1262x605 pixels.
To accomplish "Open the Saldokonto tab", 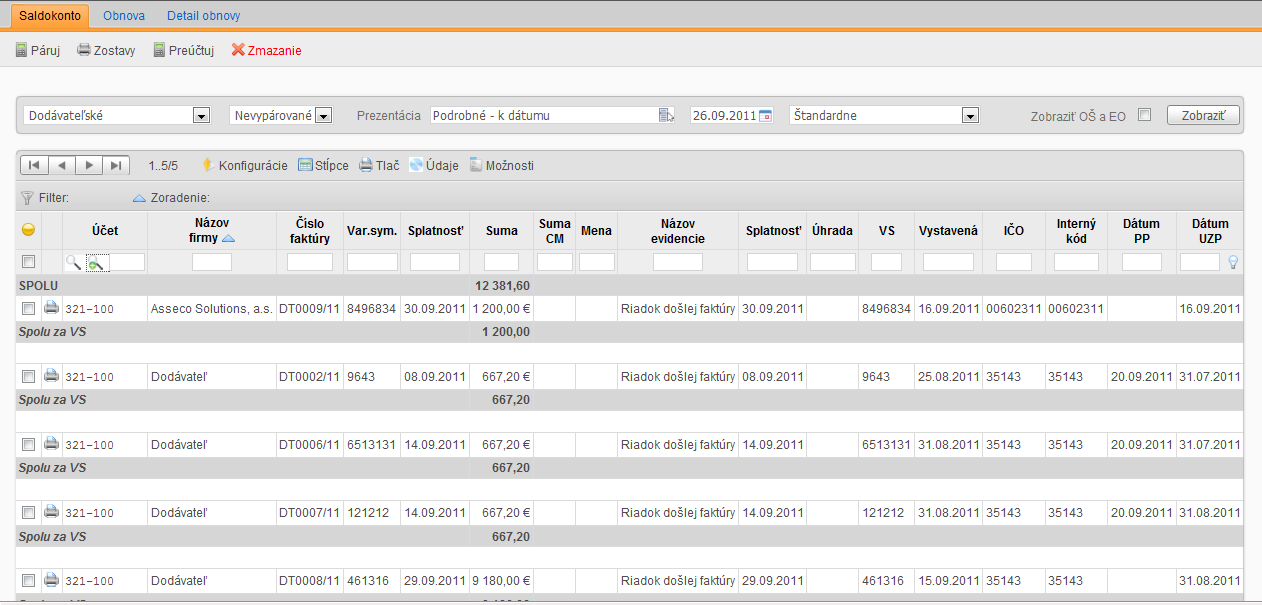I will tap(50, 16).
